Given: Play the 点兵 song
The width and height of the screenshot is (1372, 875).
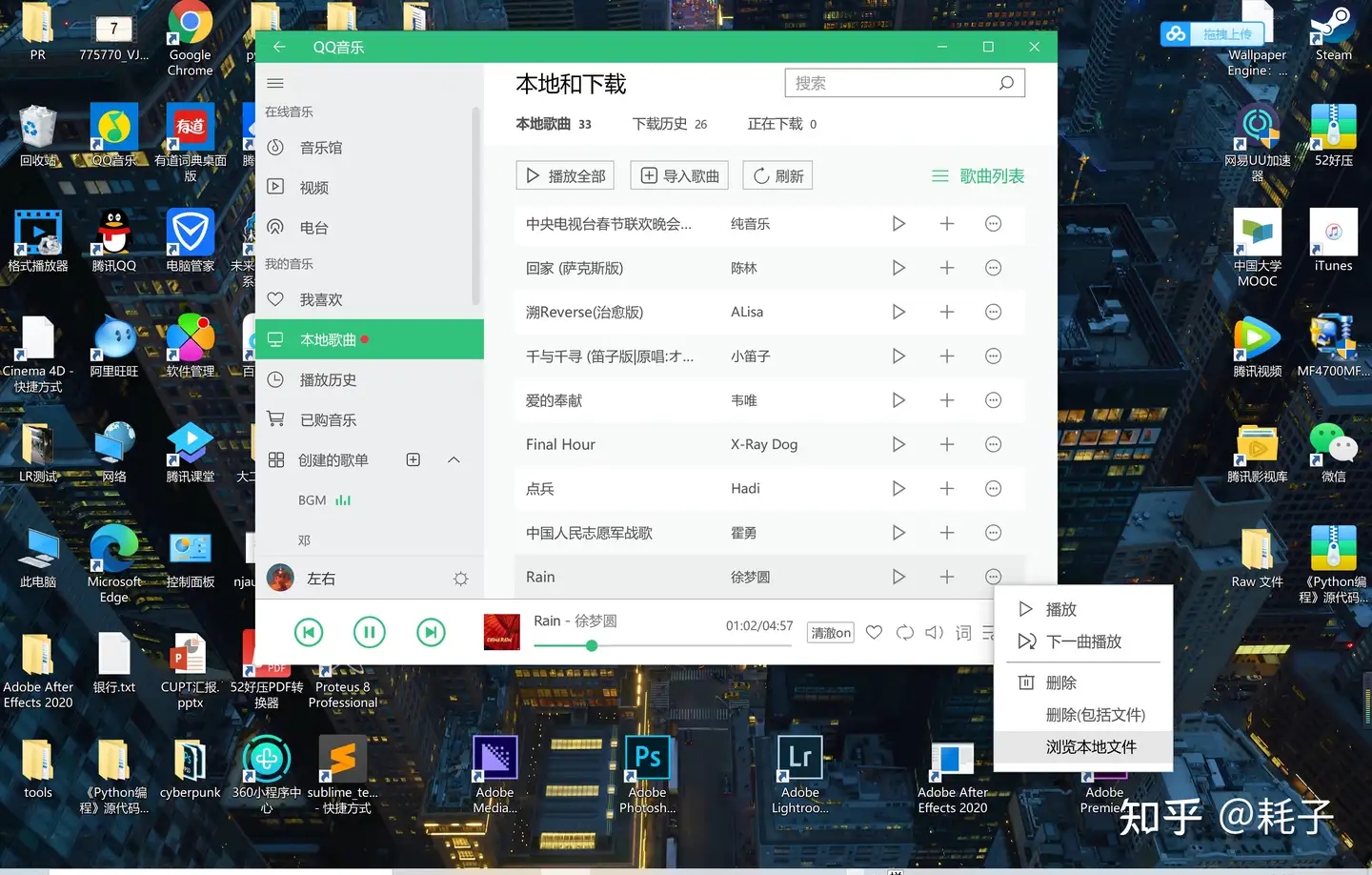Looking at the screenshot, I should [x=898, y=488].
